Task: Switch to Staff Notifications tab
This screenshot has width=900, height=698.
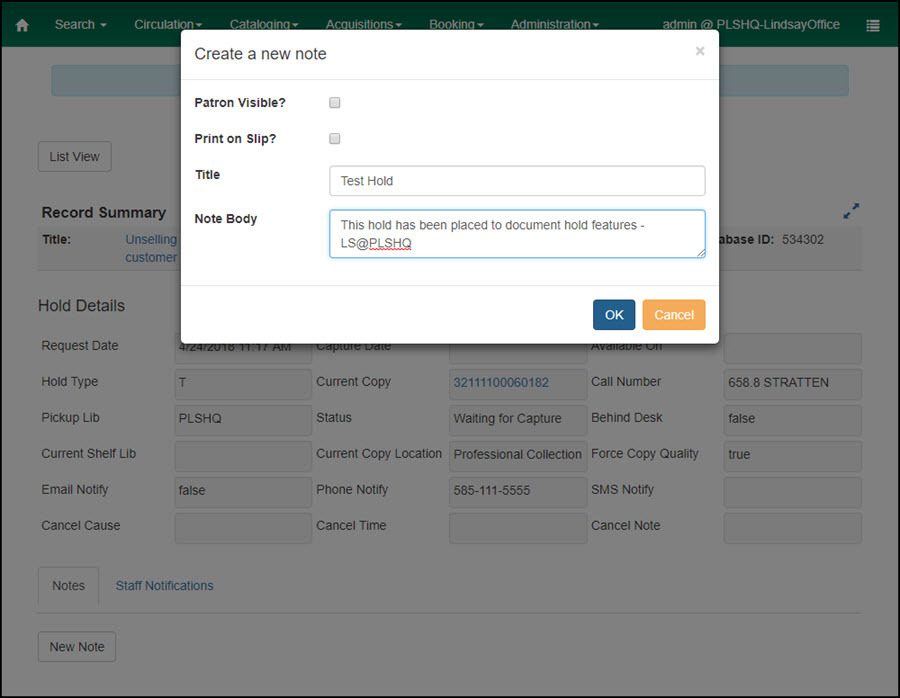Action: coord(165,585)
